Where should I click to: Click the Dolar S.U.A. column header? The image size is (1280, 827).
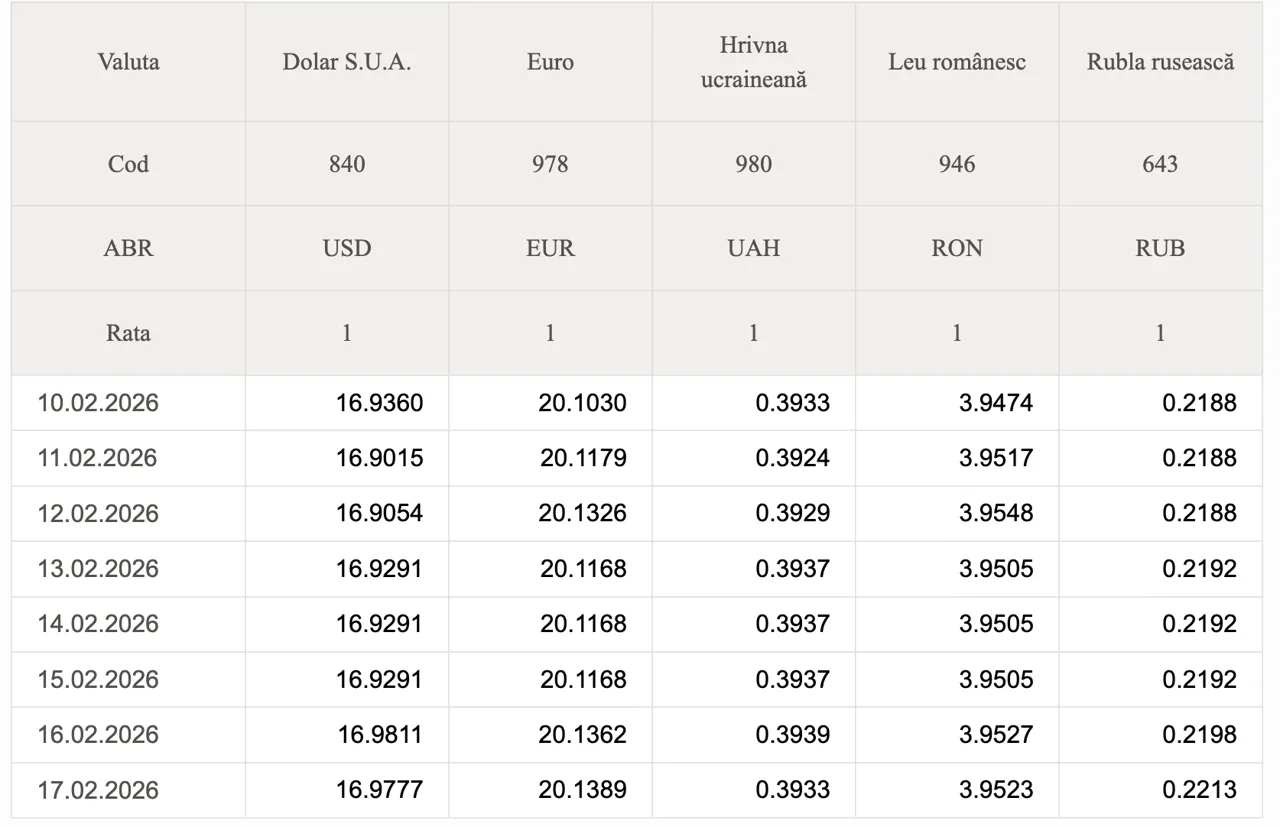[347, 62]
